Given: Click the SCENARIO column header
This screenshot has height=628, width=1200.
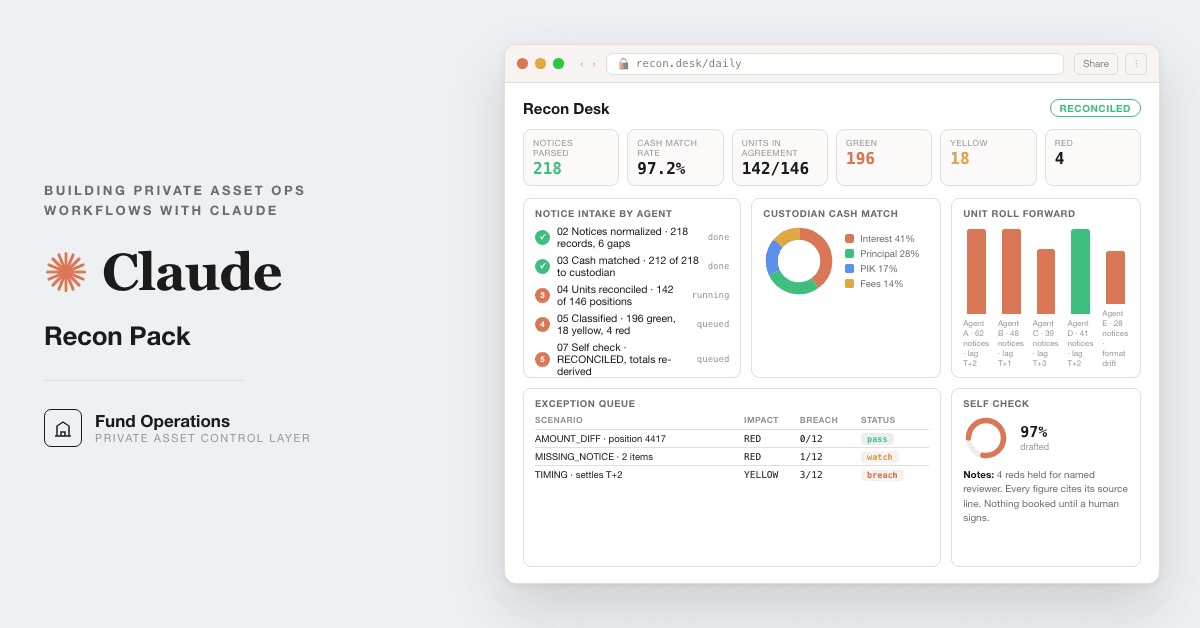Looking at the screenshot, I should click(x=559, y=420).
